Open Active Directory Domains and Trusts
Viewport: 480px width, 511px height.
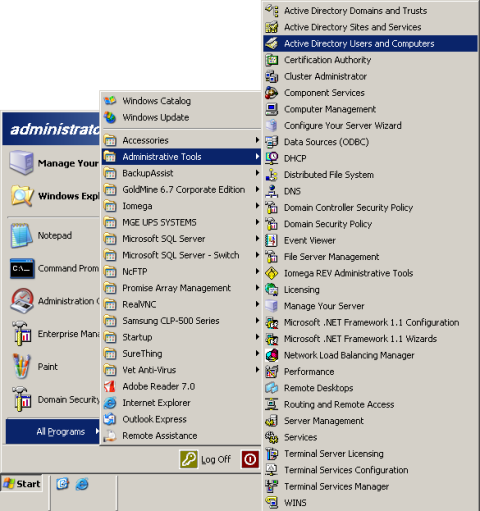370,11
